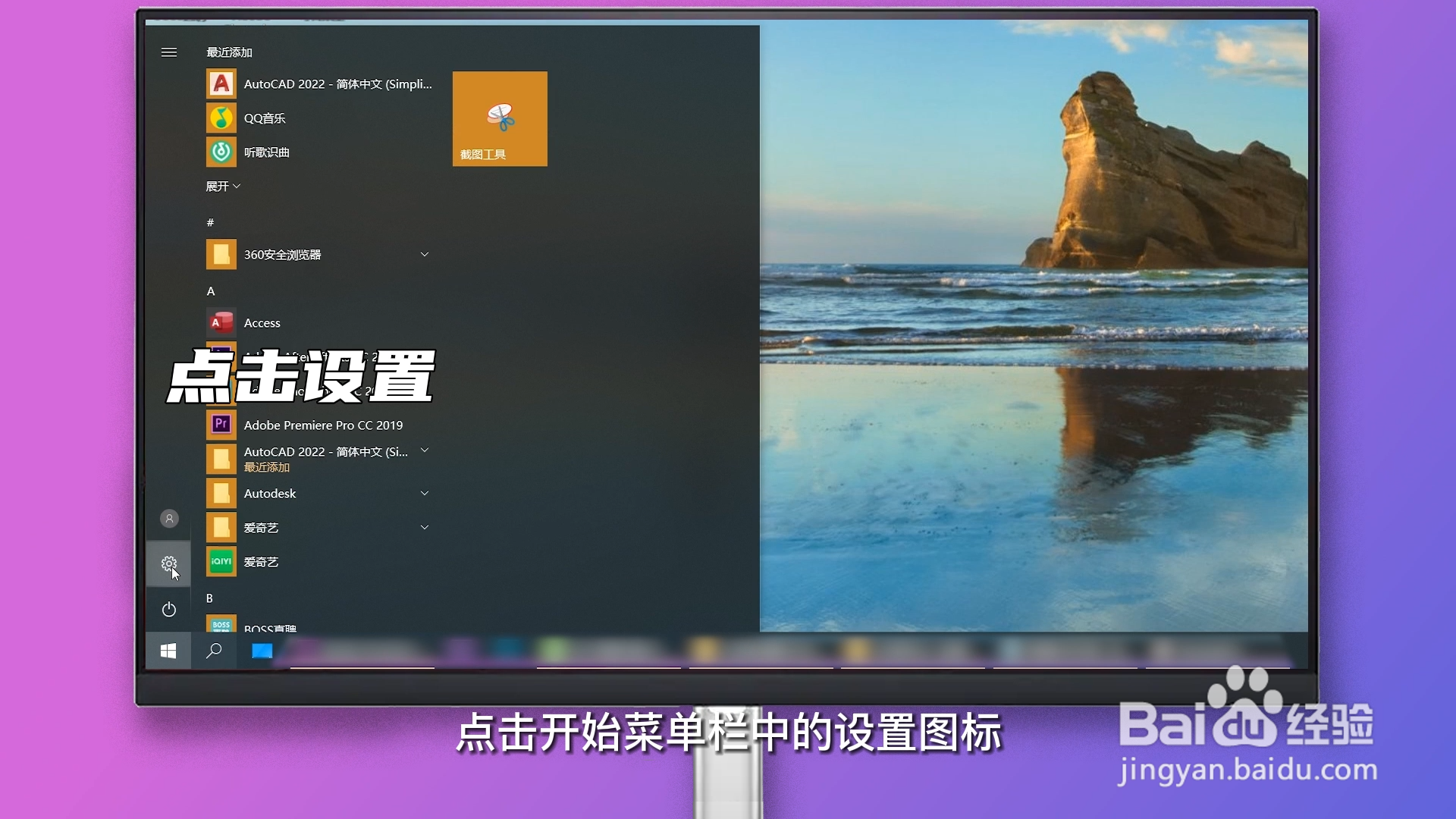Open Settings gear icon in Start sidebar
The width and height of the screenshot is (1456, 819).
click(x=168, y=563)
